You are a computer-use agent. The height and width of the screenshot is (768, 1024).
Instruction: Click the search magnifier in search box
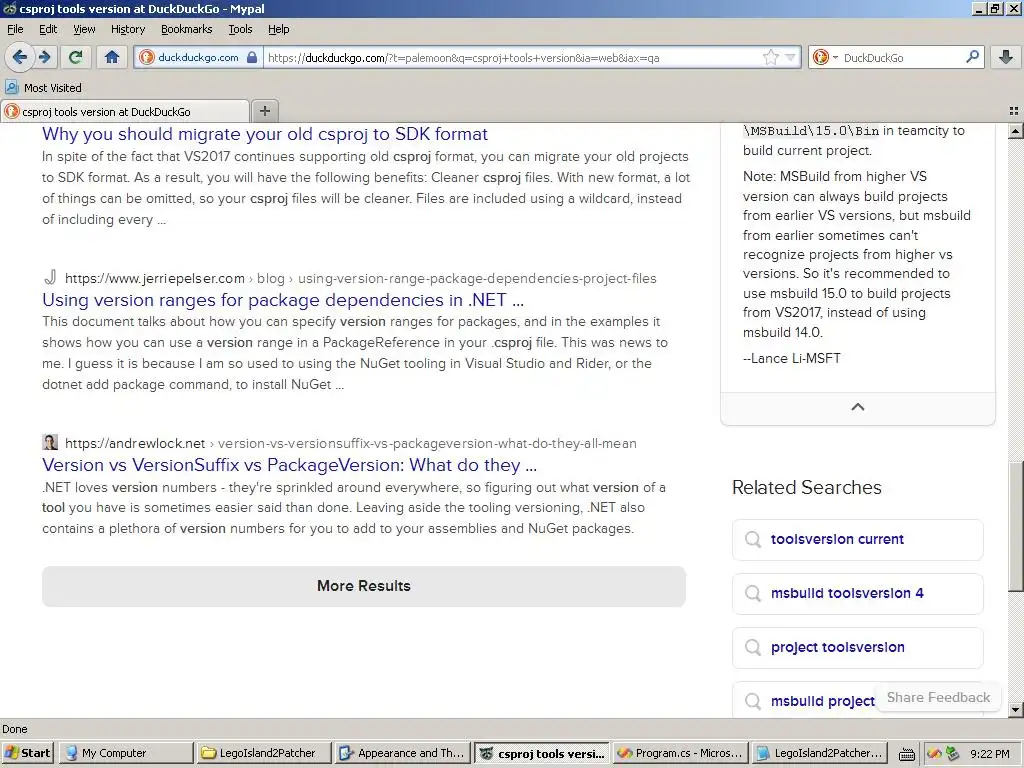[972, 57]
